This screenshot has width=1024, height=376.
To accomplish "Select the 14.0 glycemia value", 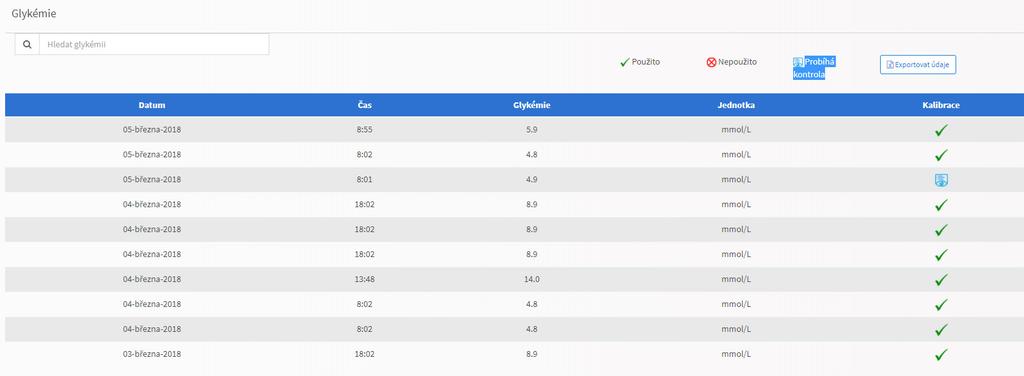I will [531, 279].
